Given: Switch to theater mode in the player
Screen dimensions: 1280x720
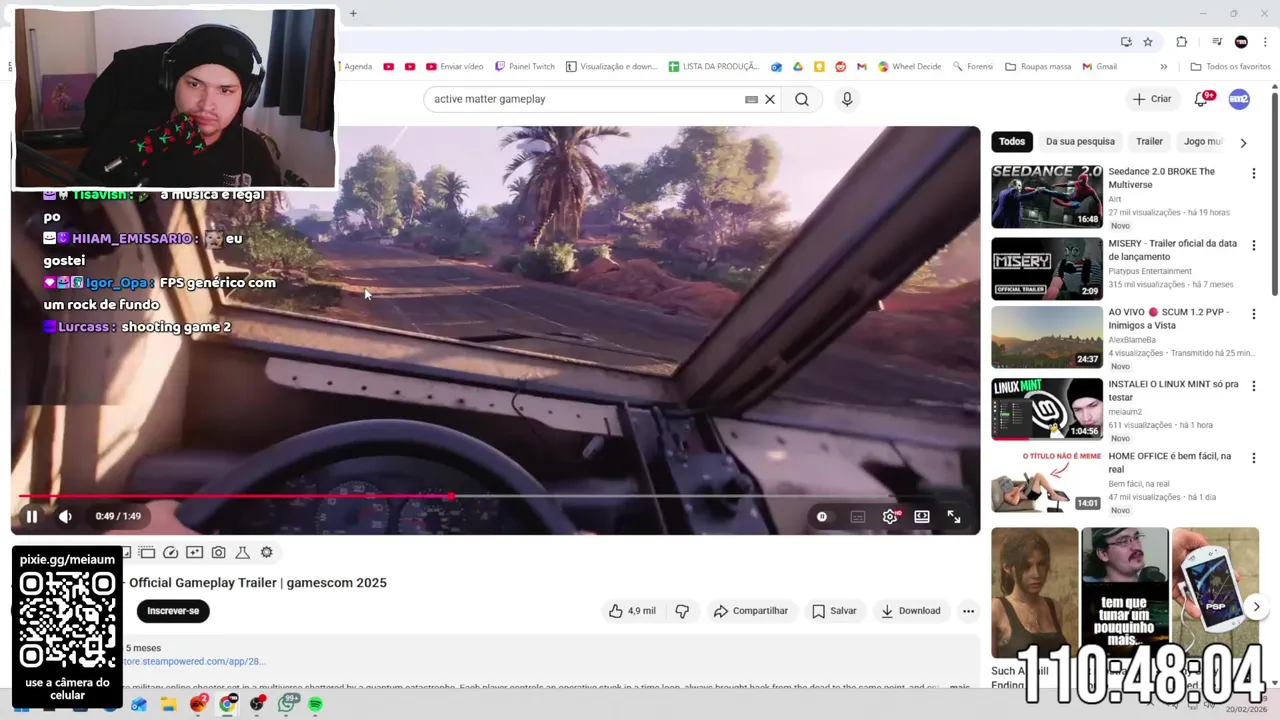Looking at the screenshot, I should click(922, 516).
